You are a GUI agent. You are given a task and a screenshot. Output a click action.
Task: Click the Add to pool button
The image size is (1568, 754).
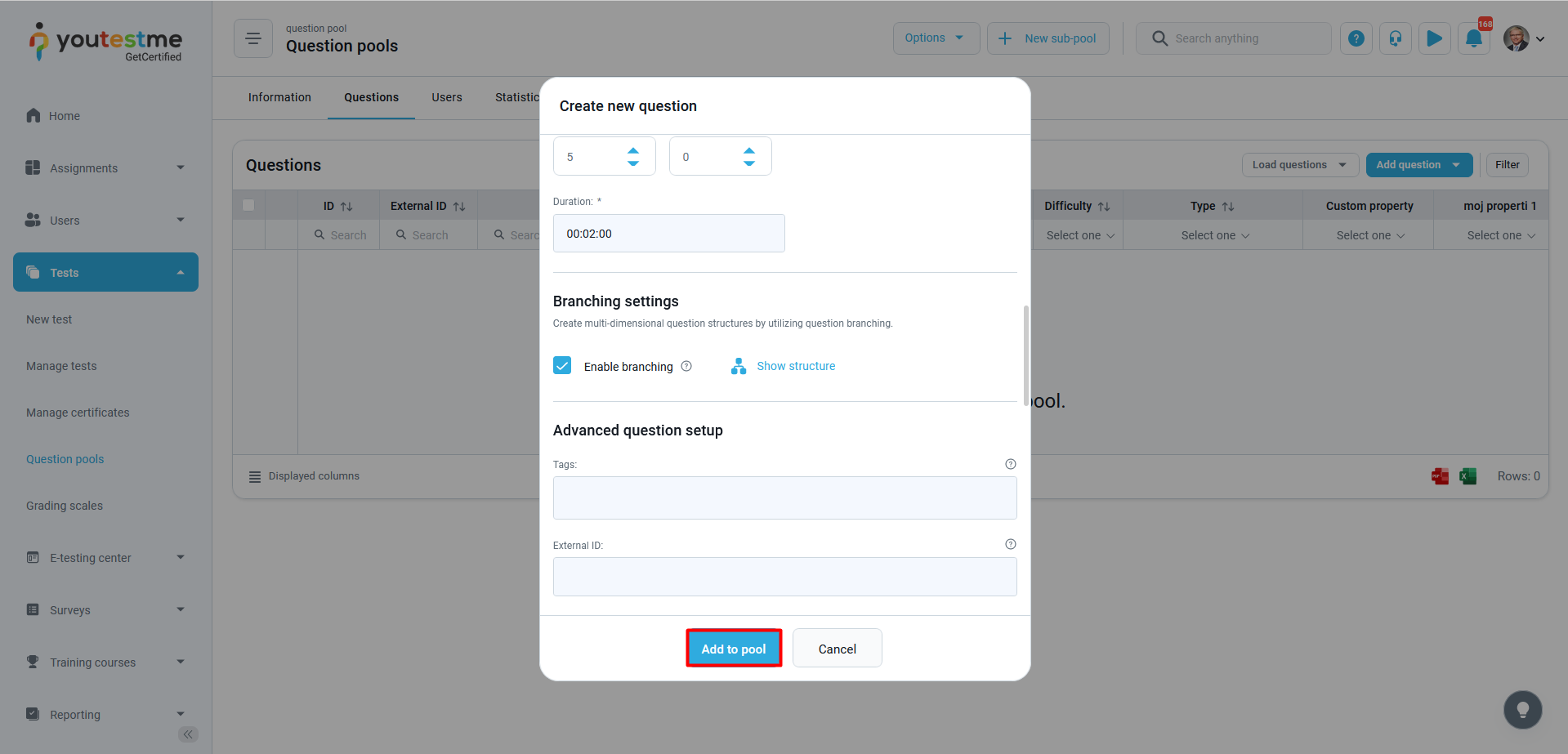(733, 649)
